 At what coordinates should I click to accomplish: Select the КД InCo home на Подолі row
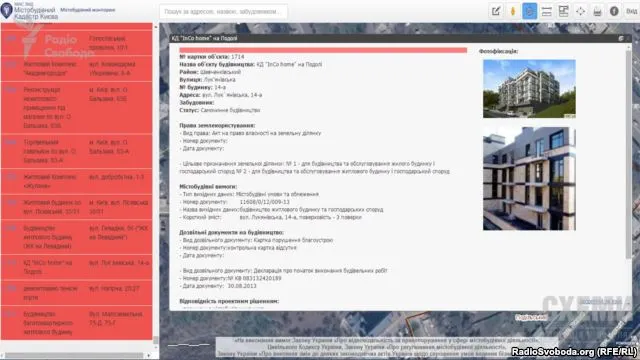point(76,267)
